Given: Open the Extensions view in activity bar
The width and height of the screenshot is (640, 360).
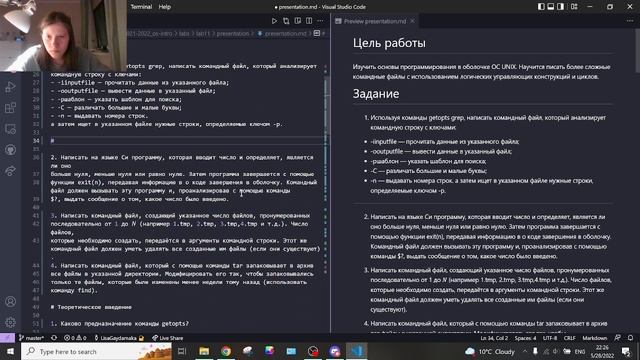Looking at the screenshot, I should tap(11, 108).
